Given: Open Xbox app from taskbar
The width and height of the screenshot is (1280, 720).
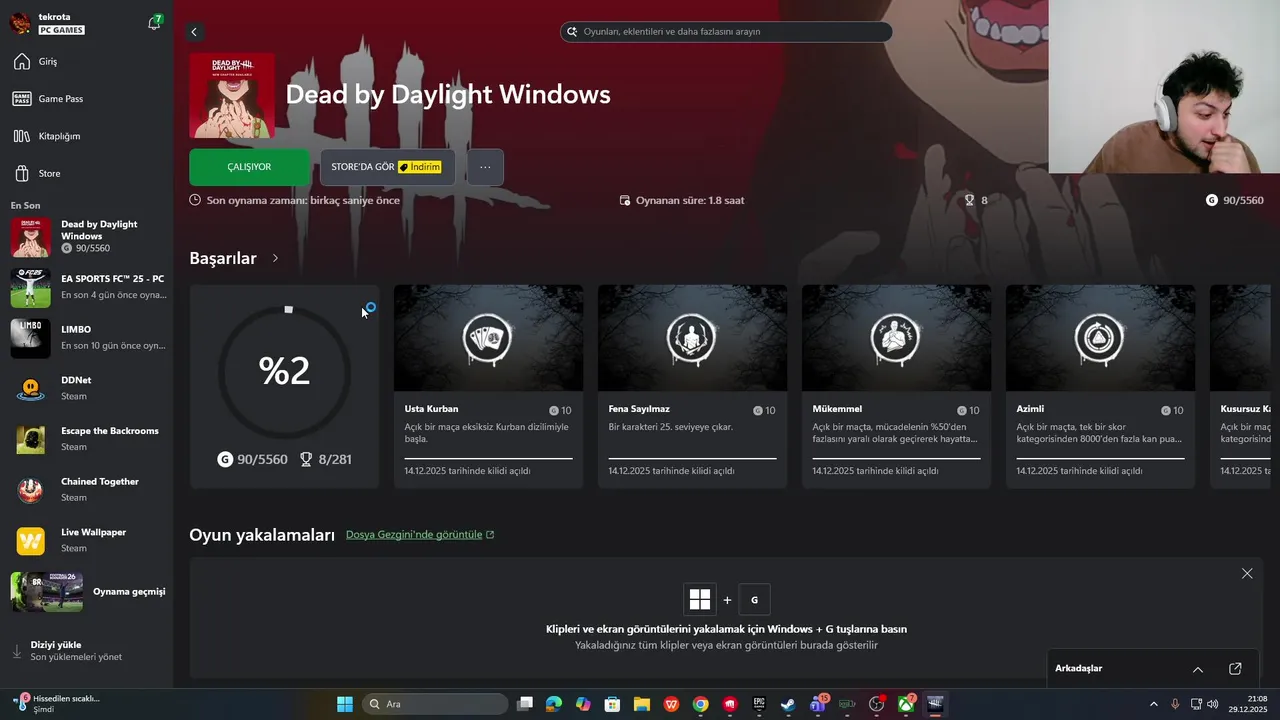Looking at the screenshot, I should click(906, 704).
